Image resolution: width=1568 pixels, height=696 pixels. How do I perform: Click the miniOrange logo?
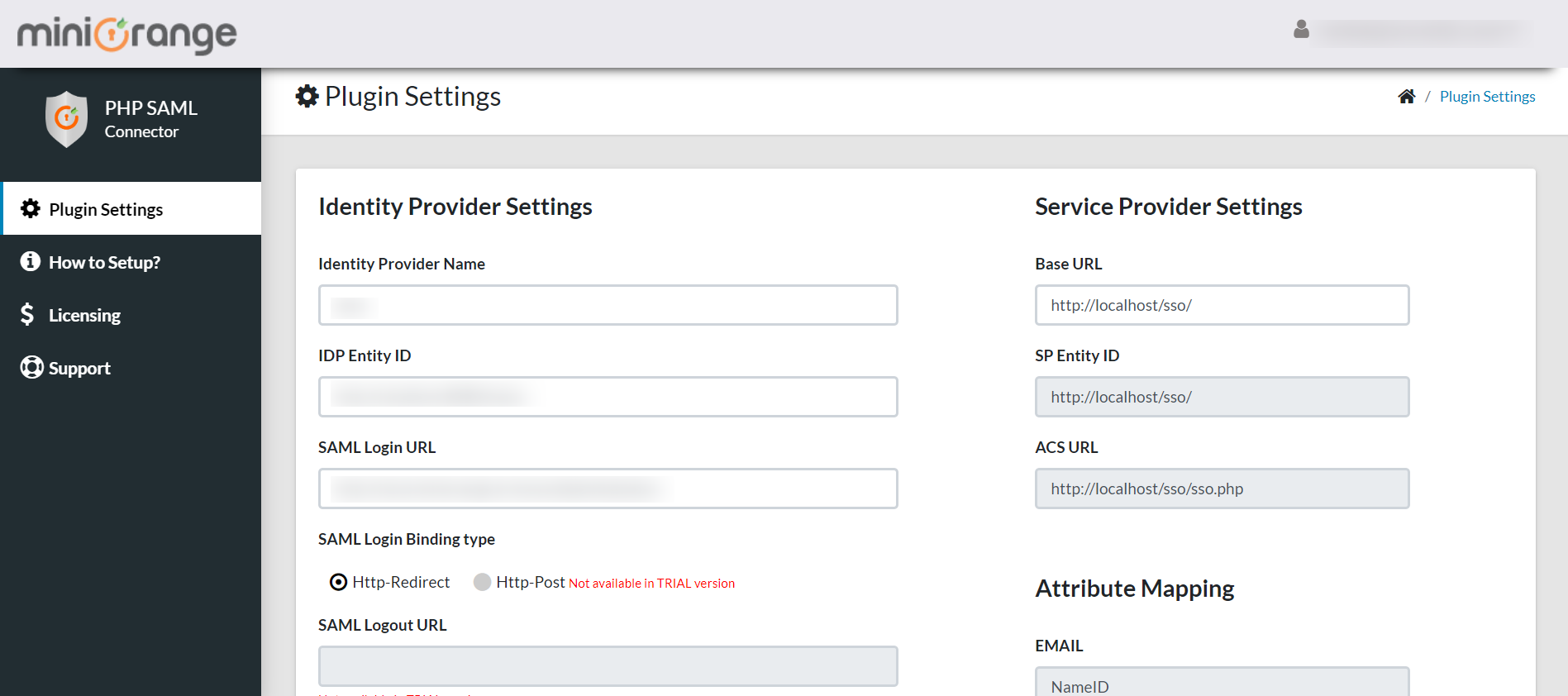click(x=126, y=35)
